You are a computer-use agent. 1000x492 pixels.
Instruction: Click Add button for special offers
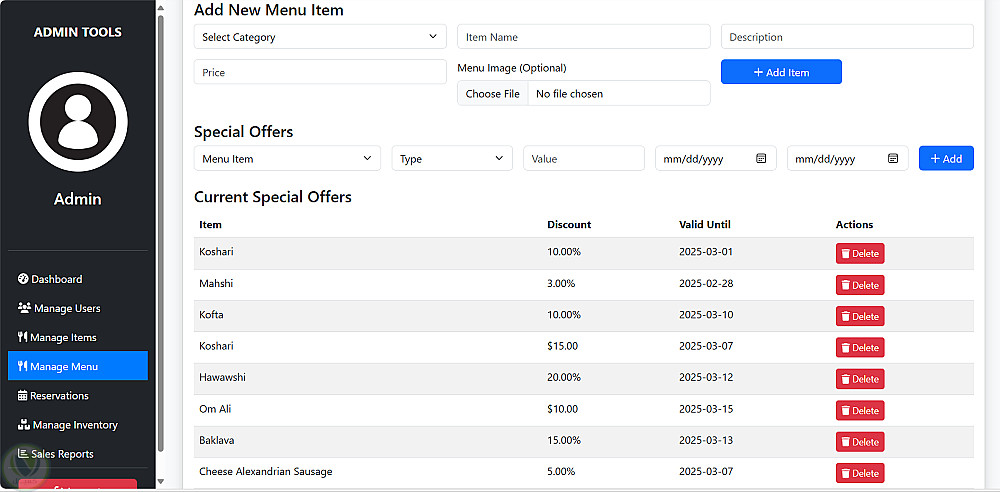(946, 159)
